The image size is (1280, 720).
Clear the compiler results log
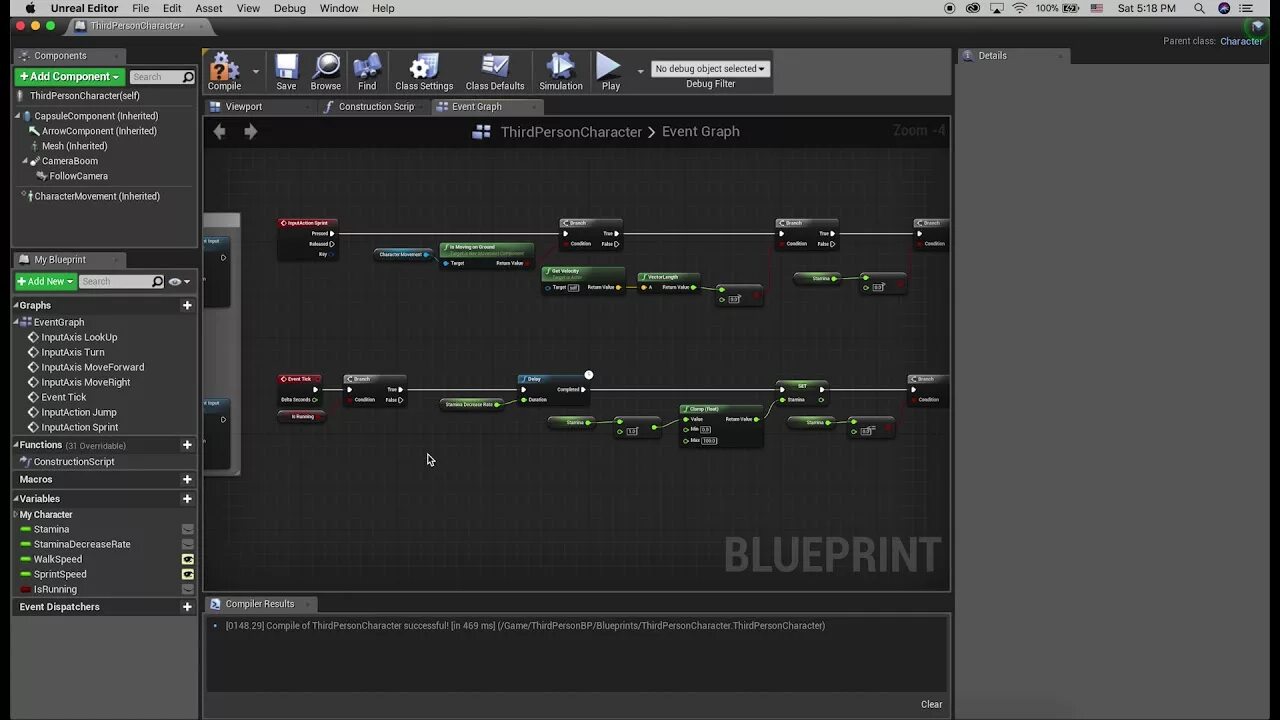[x=931, y=704]
